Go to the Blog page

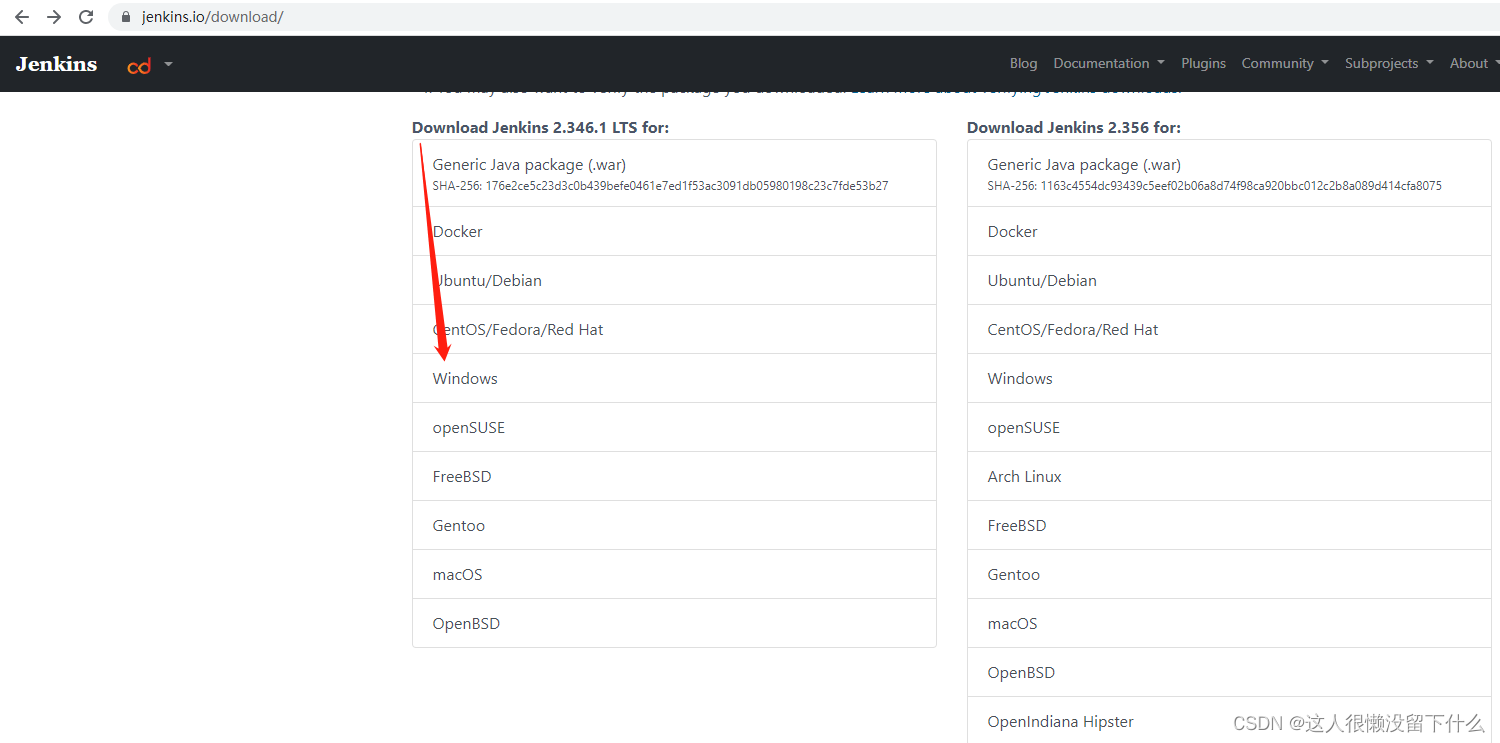click(x=1023, y=63)
